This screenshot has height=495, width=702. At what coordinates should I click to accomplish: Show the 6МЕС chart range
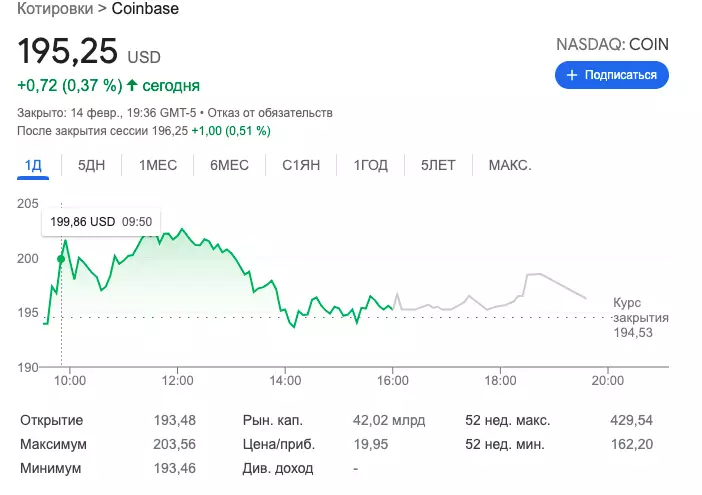click(228, 165)
